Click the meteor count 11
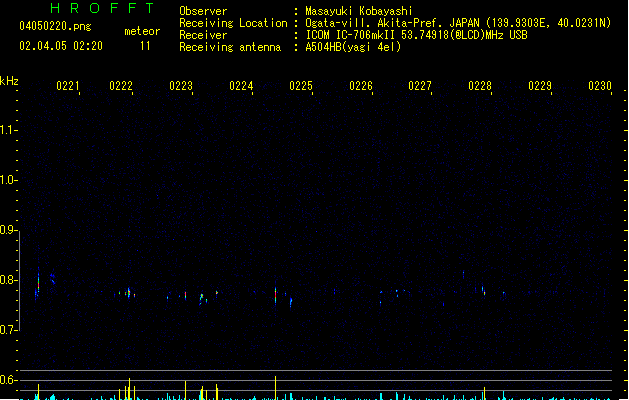629x400 pixels. pos(145,46)
